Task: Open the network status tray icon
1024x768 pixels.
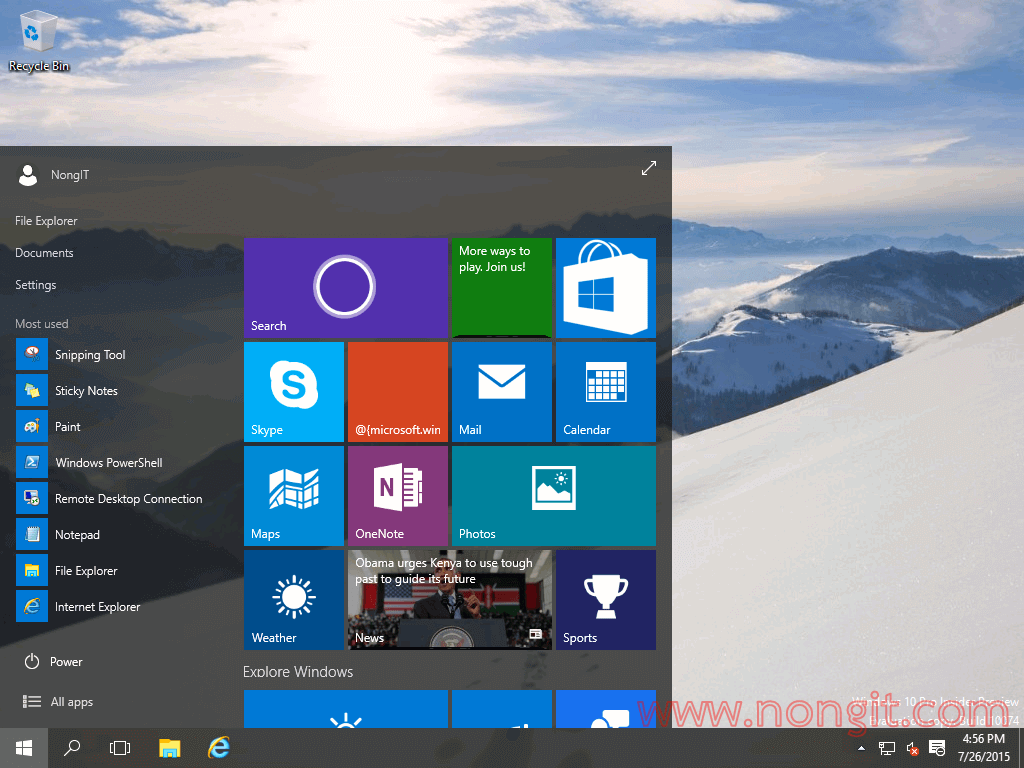Action: point(887,748)
